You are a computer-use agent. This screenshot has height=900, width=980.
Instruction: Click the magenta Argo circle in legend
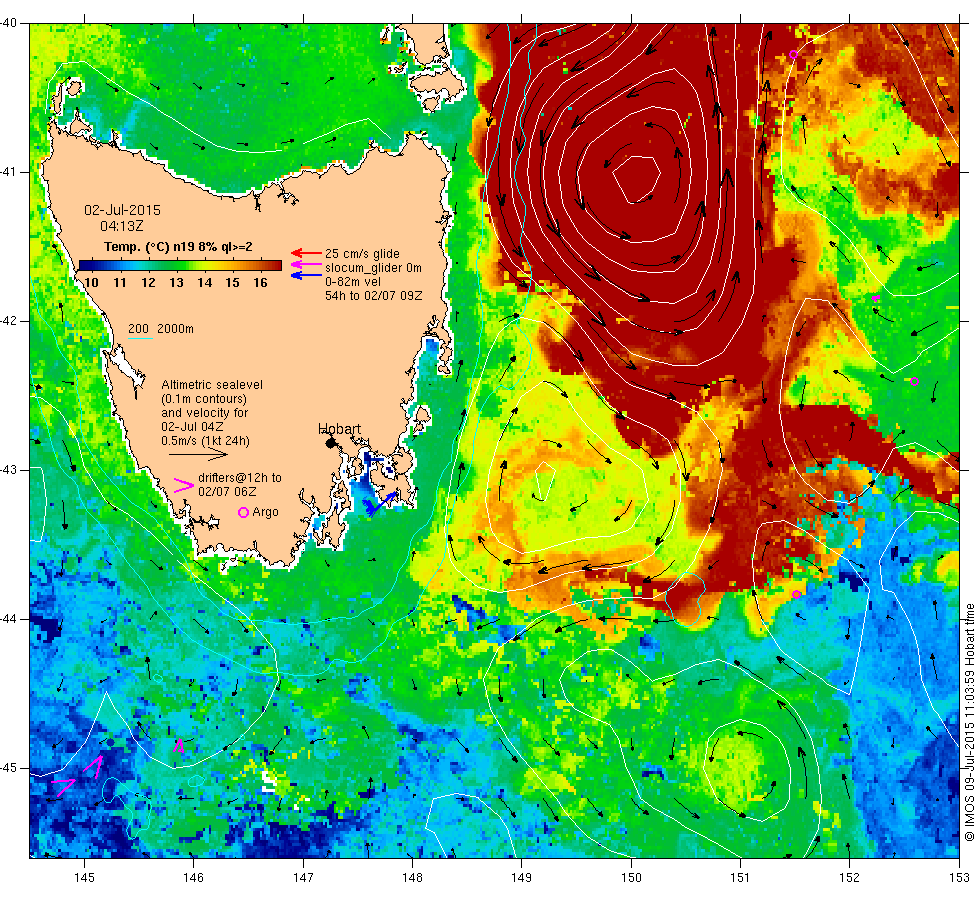[x=244, y=512]
